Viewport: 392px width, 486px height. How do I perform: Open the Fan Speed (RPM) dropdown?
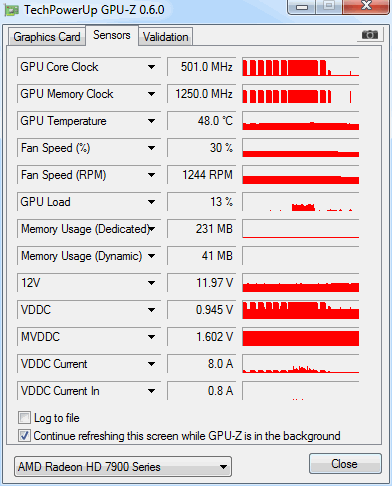(151, 175)
